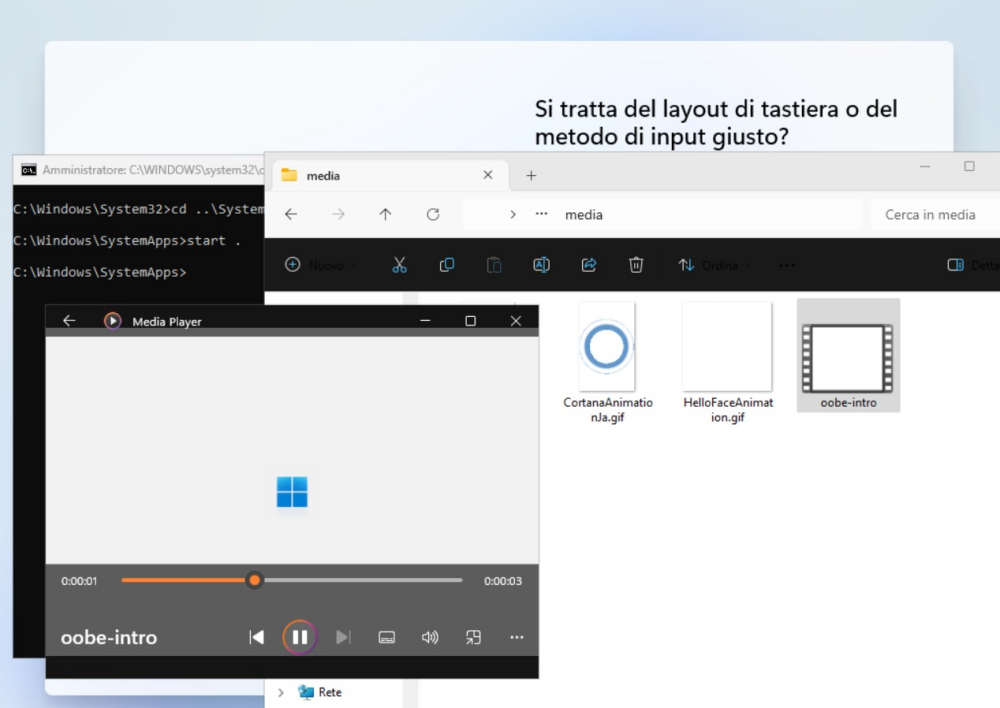The width and height of the screenshot is (1000, 708).
Task: Click the Command Prompt prompt line C:\Windows\SystemApps>
Action: tap(100, 272)
